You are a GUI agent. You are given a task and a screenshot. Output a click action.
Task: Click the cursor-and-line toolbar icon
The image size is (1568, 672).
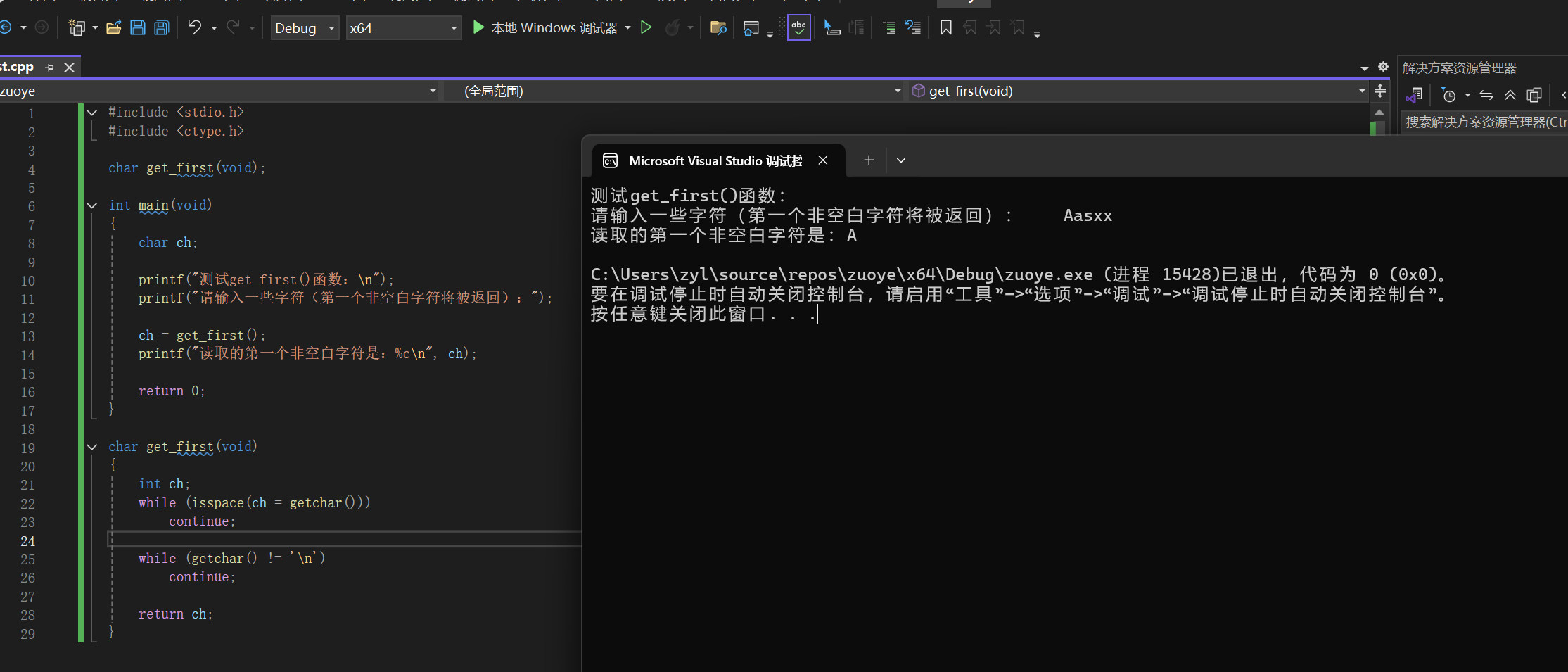(x=832, y=27)
